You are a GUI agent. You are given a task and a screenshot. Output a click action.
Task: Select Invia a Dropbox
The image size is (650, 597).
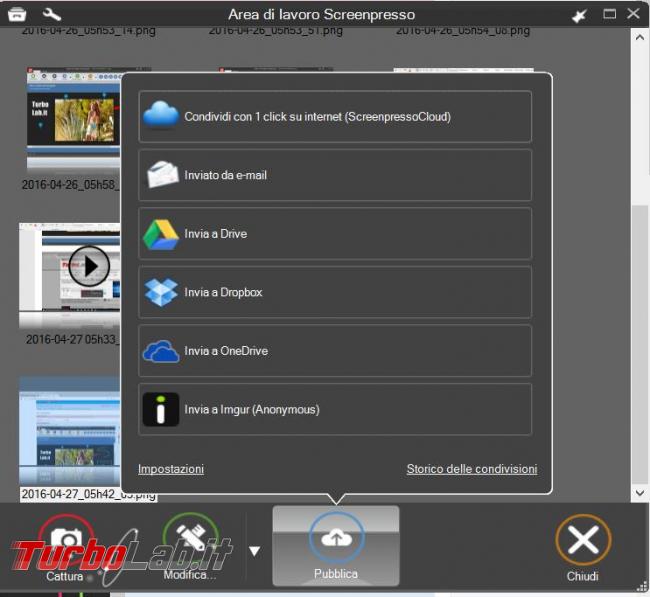(335, 292)
